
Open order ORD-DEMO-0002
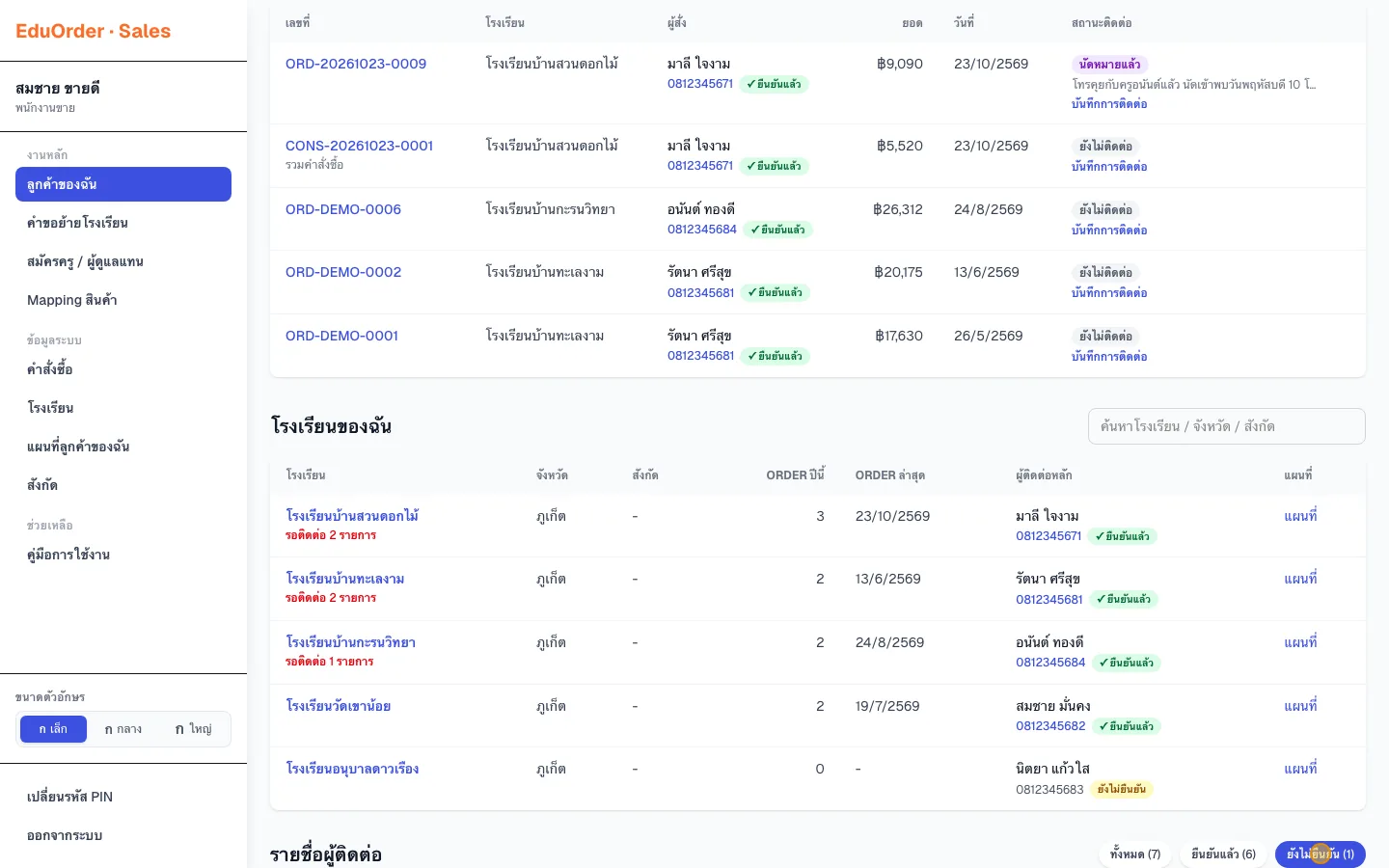(343, 272)
